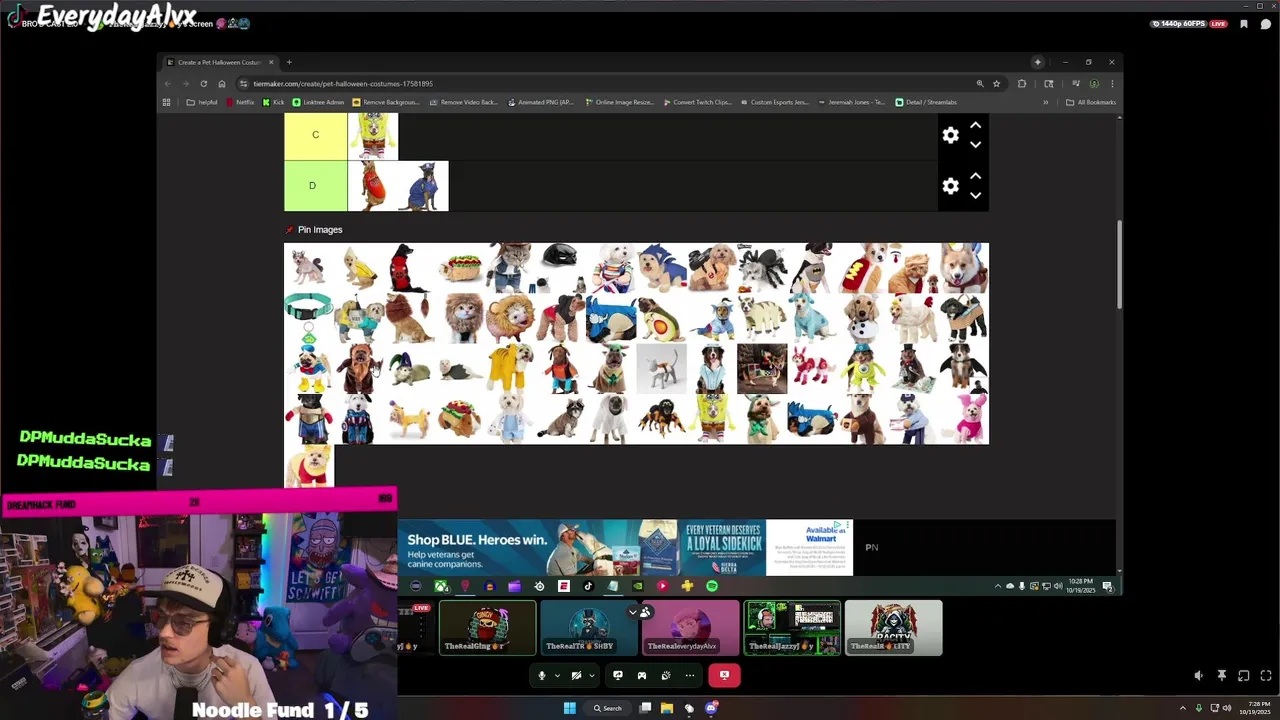The width and height of the screenshot is (1280, 720).
Task: Move tier C row up
Action: pos(975,126)
